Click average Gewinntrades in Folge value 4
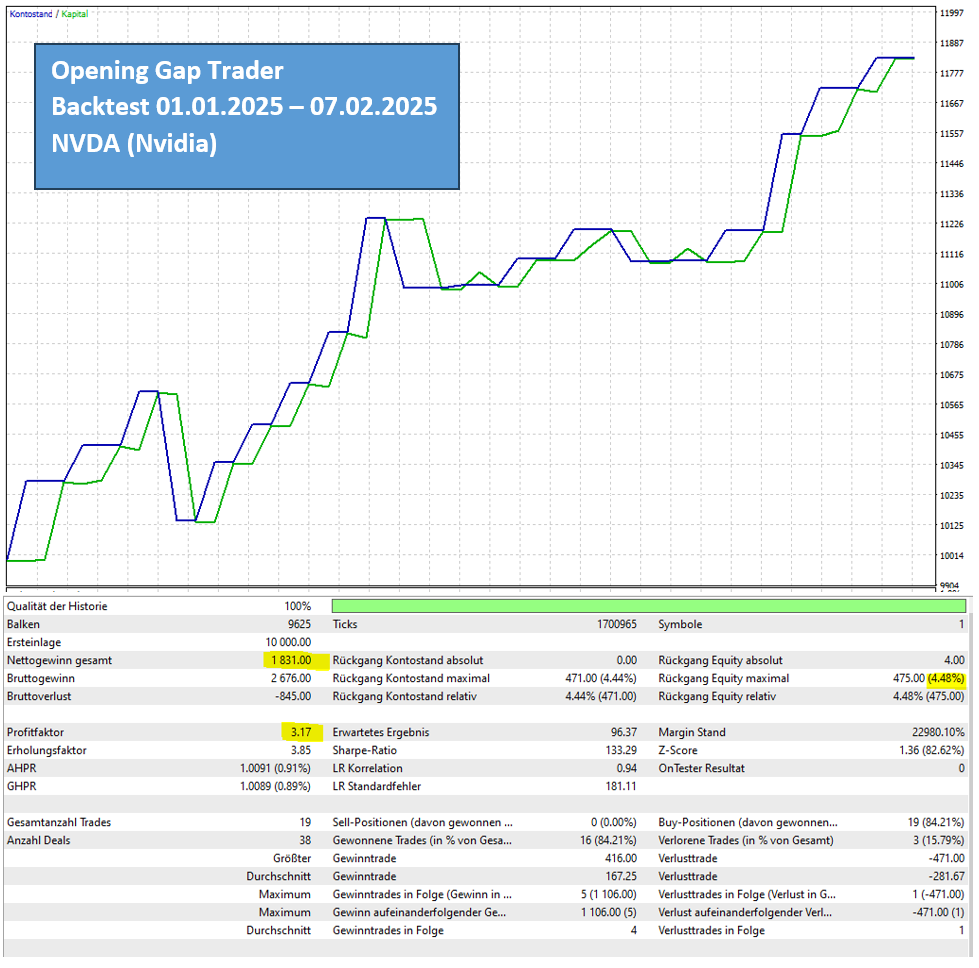 634,932
